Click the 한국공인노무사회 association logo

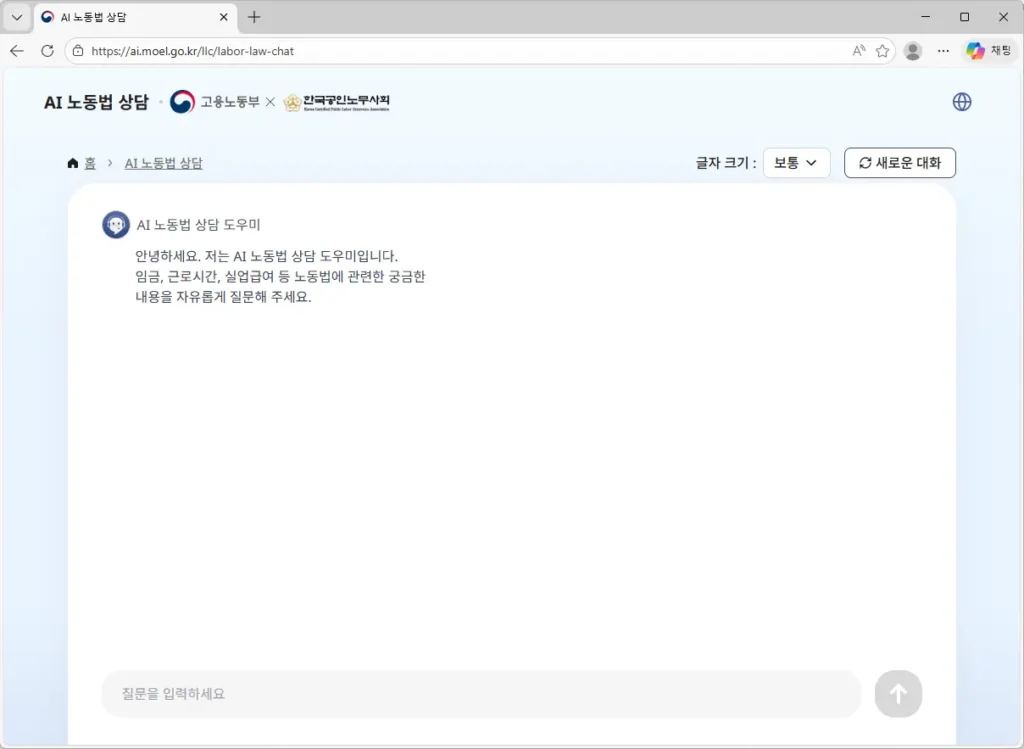(x=339, y=101)
